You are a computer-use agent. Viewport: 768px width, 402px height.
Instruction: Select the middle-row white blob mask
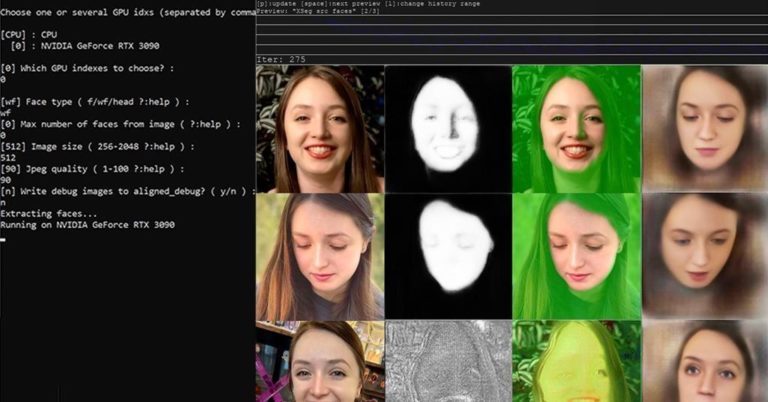448,256
